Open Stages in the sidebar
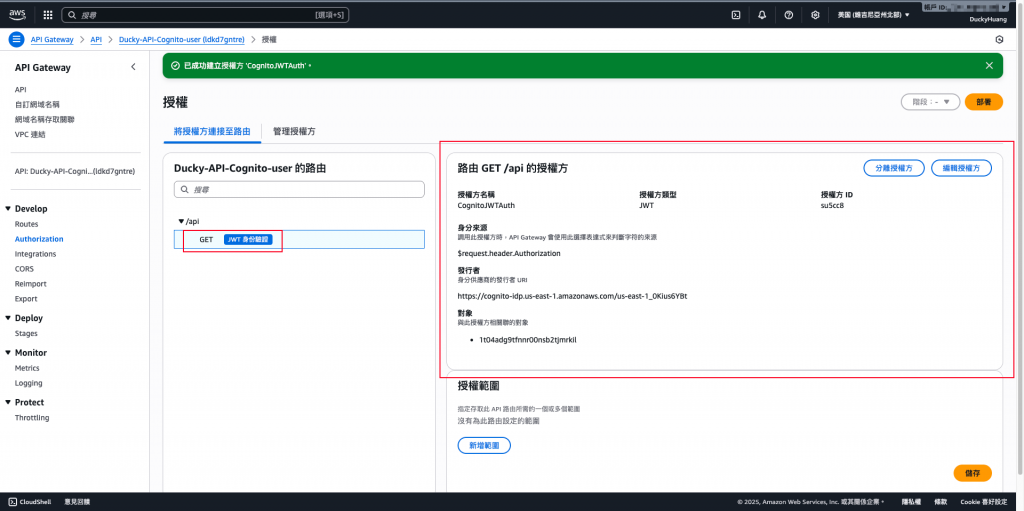The height and width of the screenshot is (511, 1024). coord(26,333)
